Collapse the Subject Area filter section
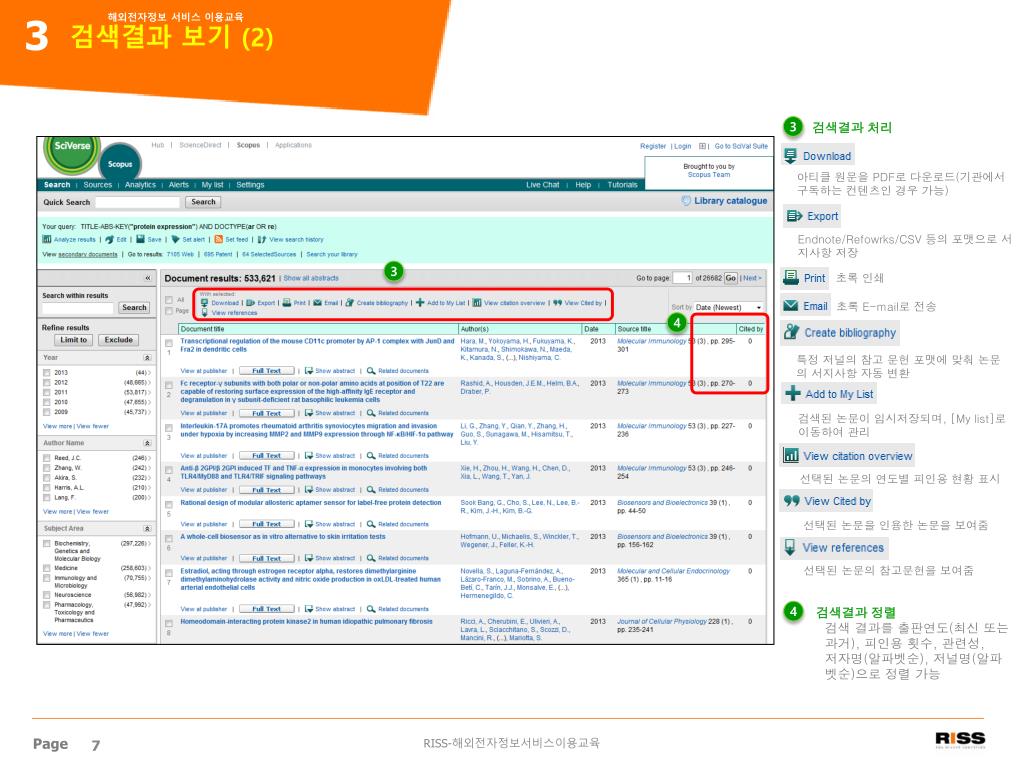1024x768 pixels. pyautogui.click(x=147, y=528)
